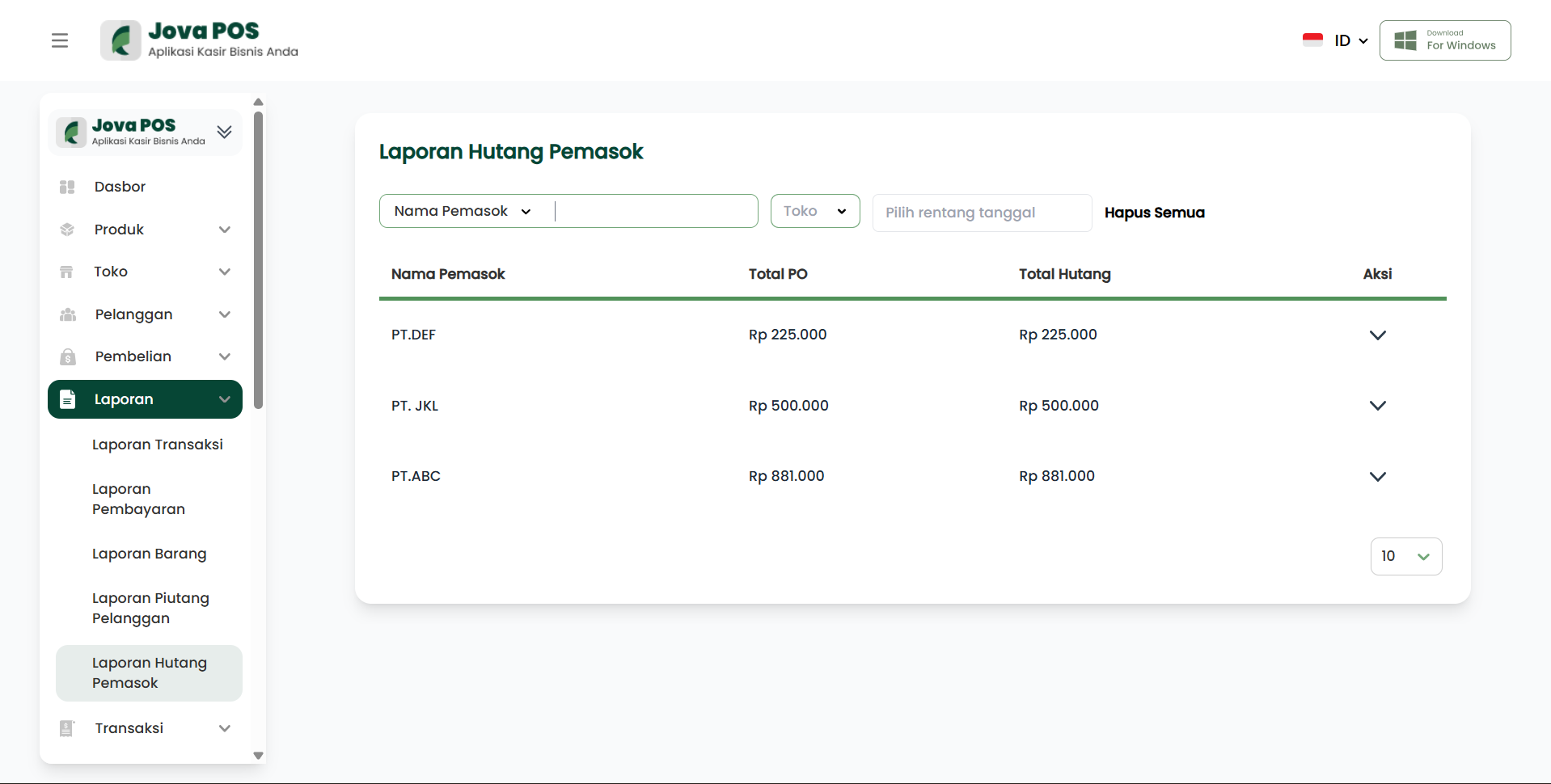1551x784 pixels.
Task: Click the Transaksi receipt icon
Action: click(x=67, y=728)
